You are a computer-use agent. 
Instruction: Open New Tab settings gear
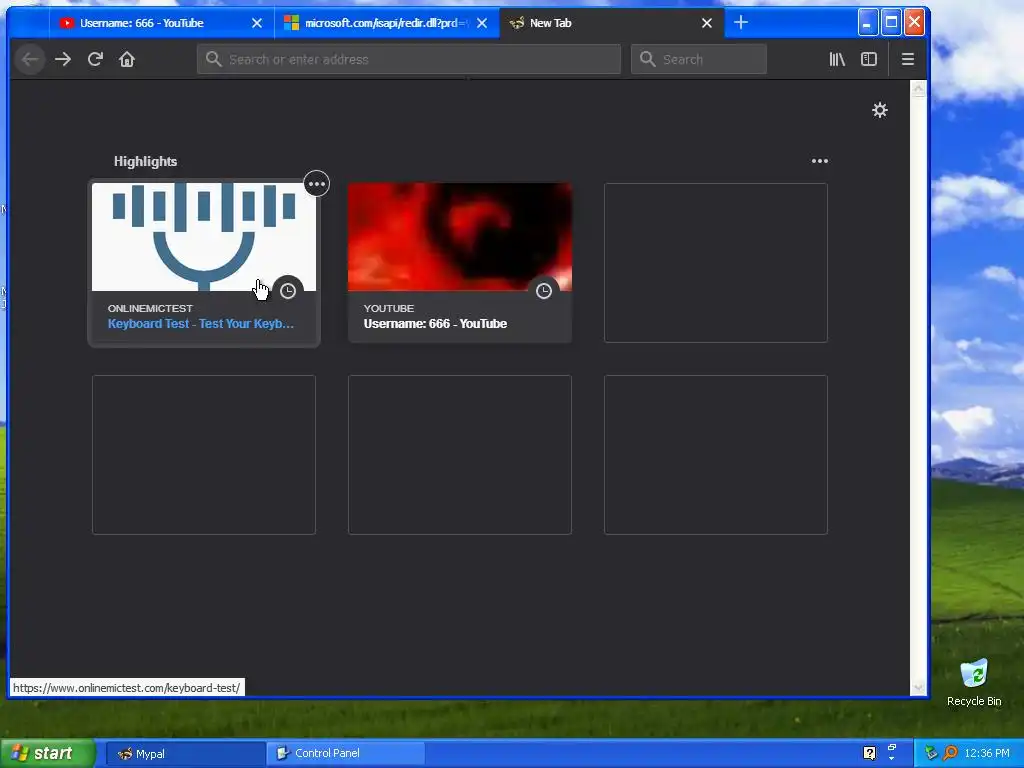click(880, 110)
